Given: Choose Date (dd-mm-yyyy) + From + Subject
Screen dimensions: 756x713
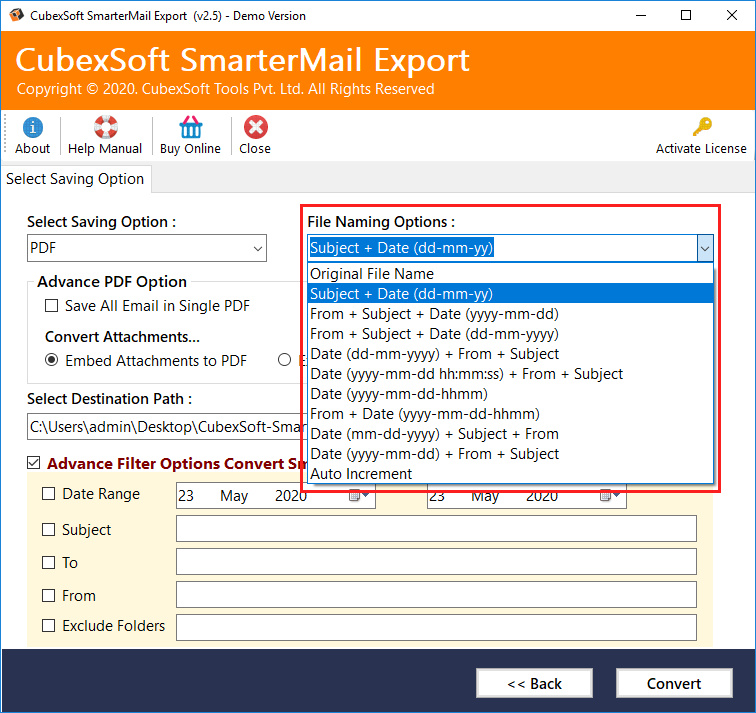Looking at the screenshot, I should pyautogui.click(x=510, y=354).
